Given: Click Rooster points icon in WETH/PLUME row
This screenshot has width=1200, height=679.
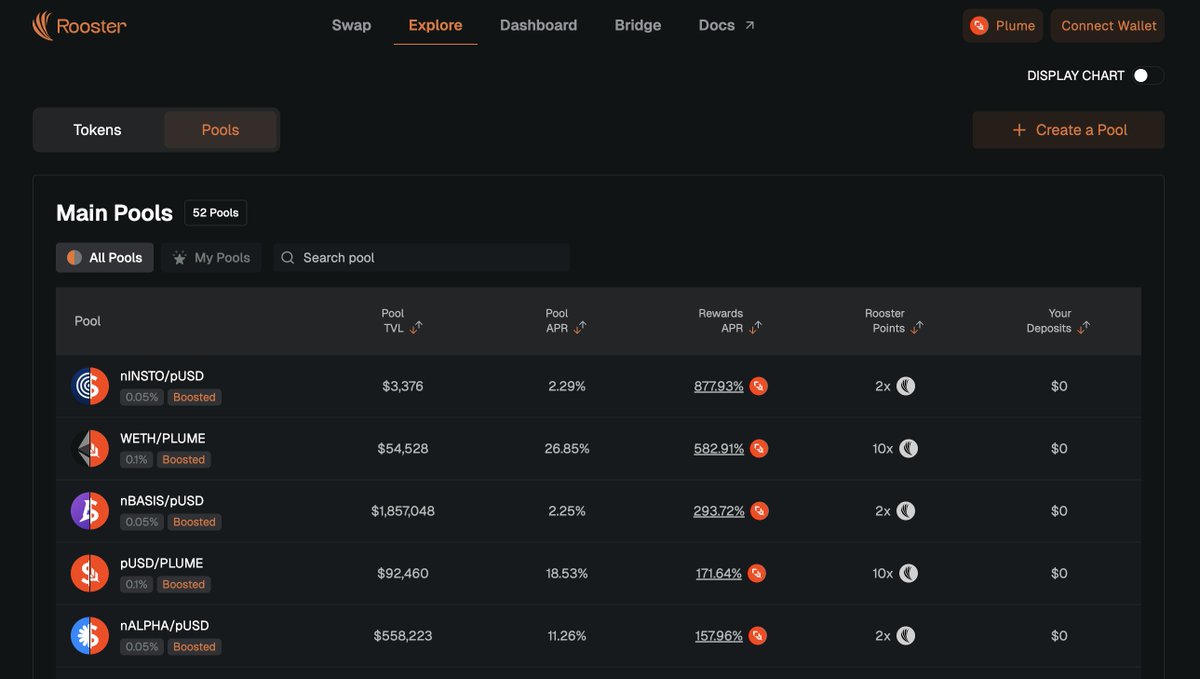Looking at the screenshot, I should (x=908, y=449).
